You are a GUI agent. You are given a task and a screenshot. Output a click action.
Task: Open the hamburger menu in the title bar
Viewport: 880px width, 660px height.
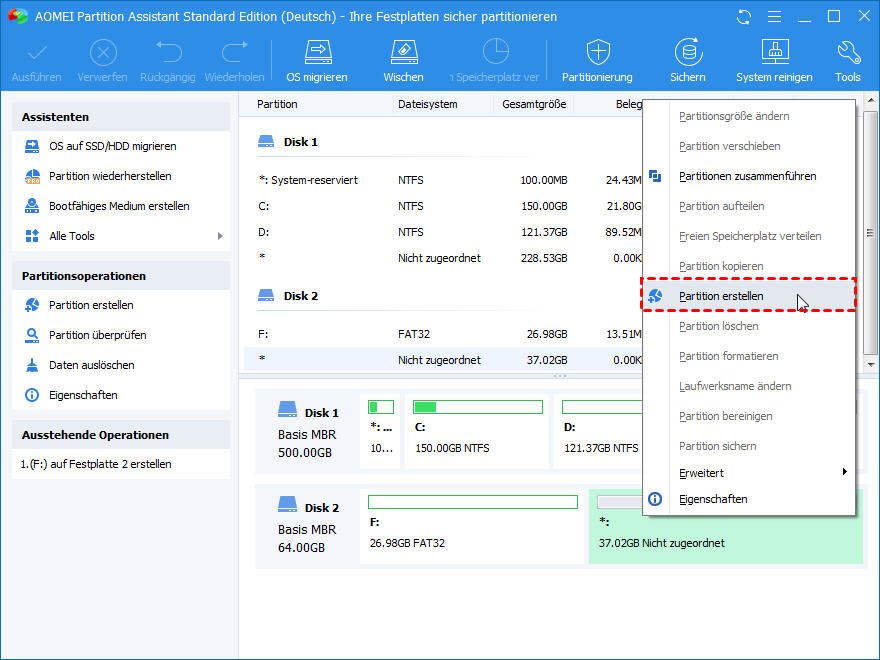point(774,17)
